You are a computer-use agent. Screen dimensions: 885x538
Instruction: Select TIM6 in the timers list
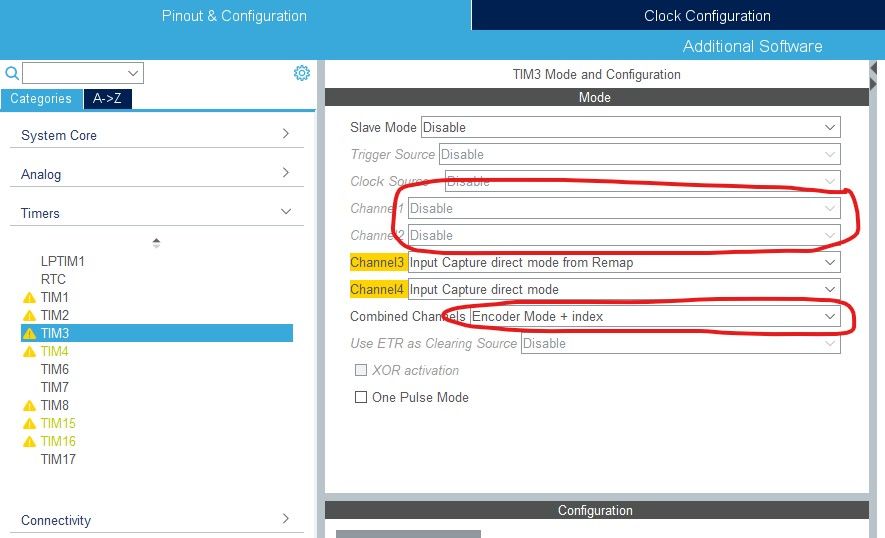(55, 370)
